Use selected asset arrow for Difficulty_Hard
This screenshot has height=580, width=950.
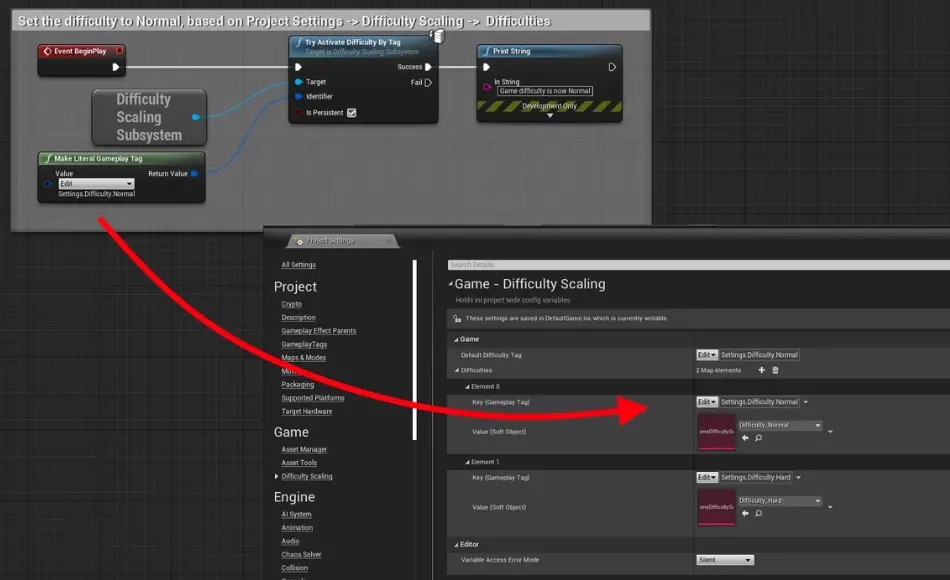pyautogui.click(x=745, y=513)
